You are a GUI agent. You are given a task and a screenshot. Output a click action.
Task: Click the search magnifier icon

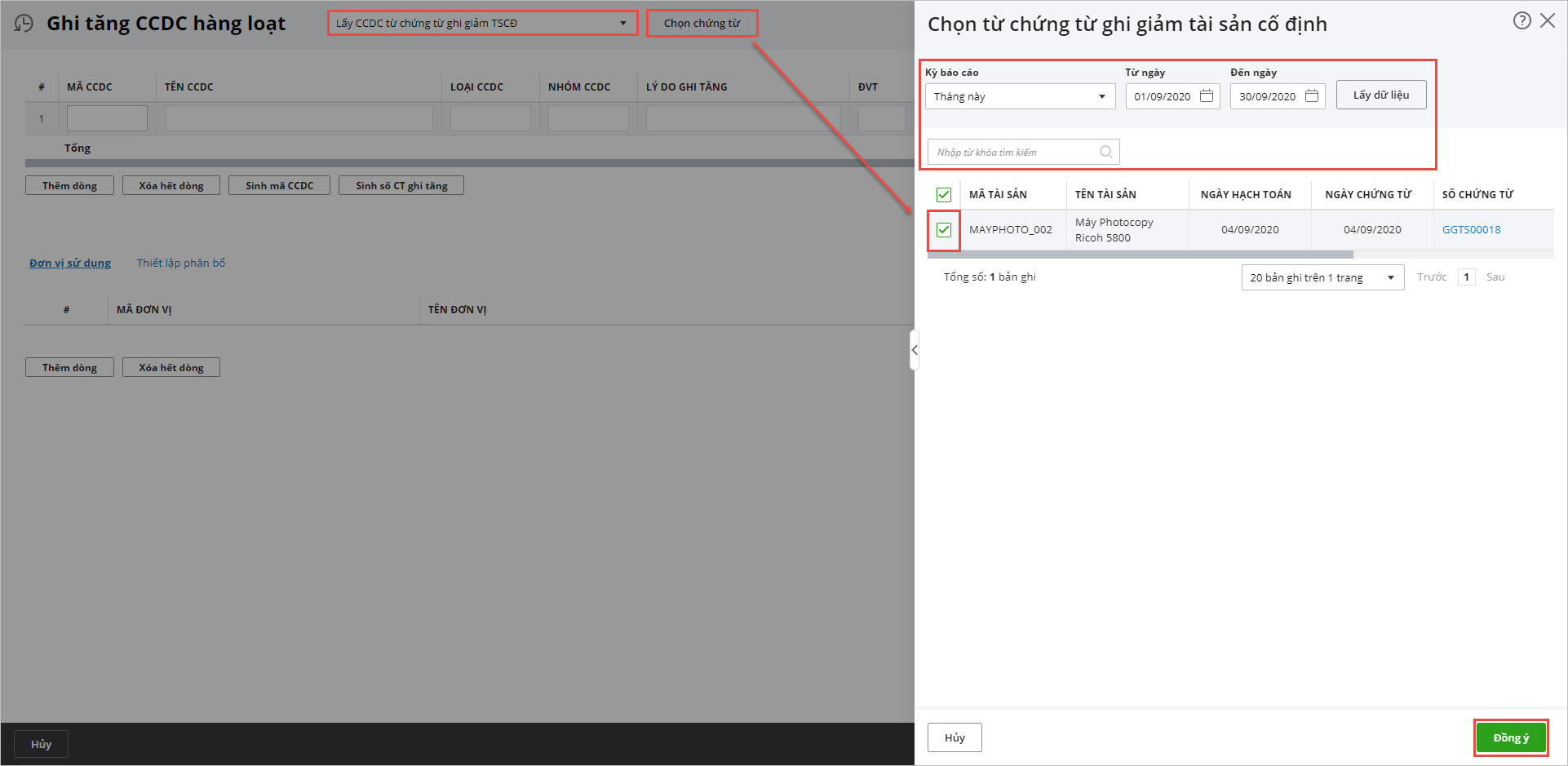(x=1105, y=152)
